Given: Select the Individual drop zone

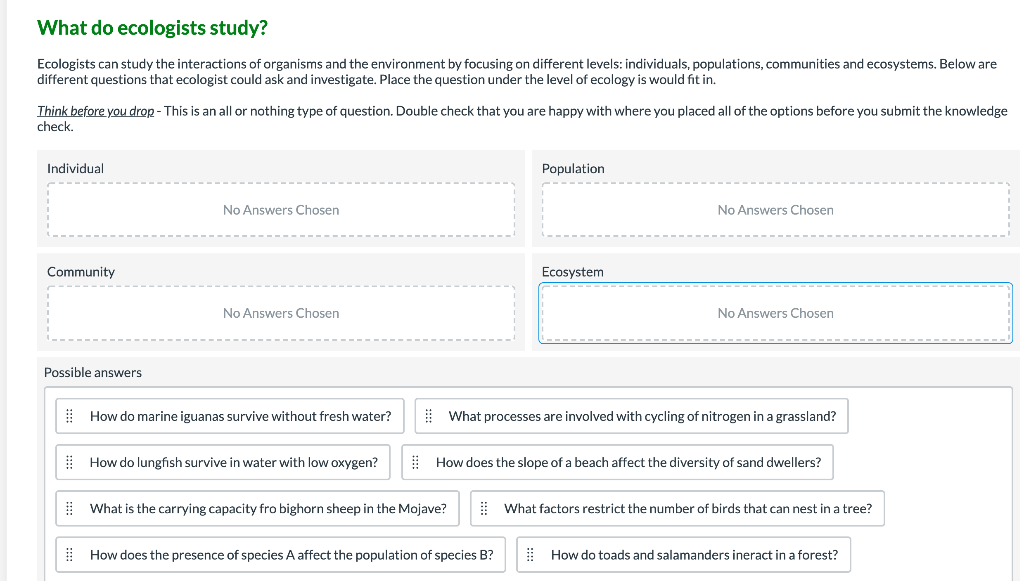Looking at the screenshot, I should pyautogui.click(x=281, y=210).
